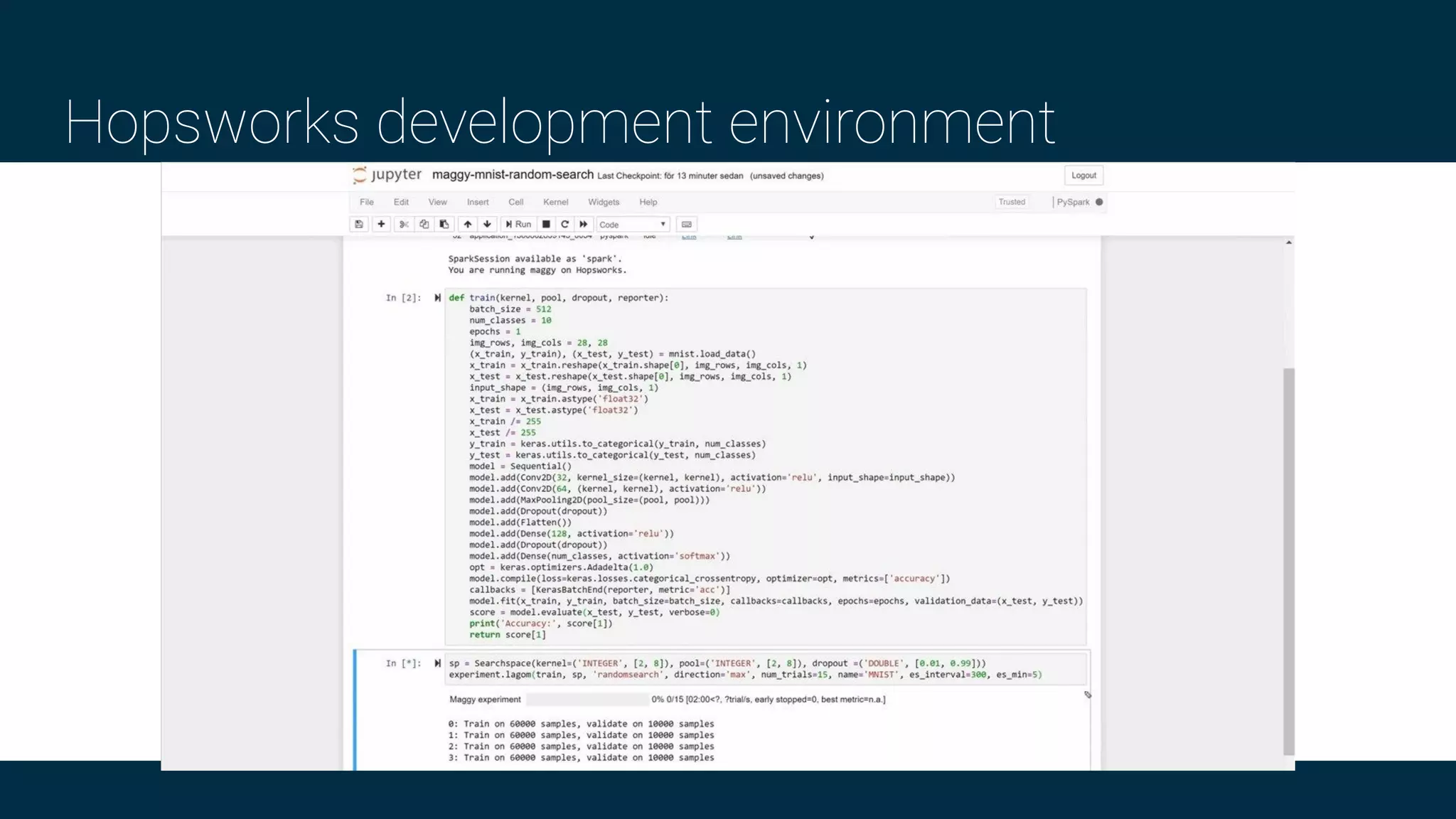This screenshot has height=819, width=1456.
Task: Restart and run all with fast-forward icon
Action: (x=584, y=224)
